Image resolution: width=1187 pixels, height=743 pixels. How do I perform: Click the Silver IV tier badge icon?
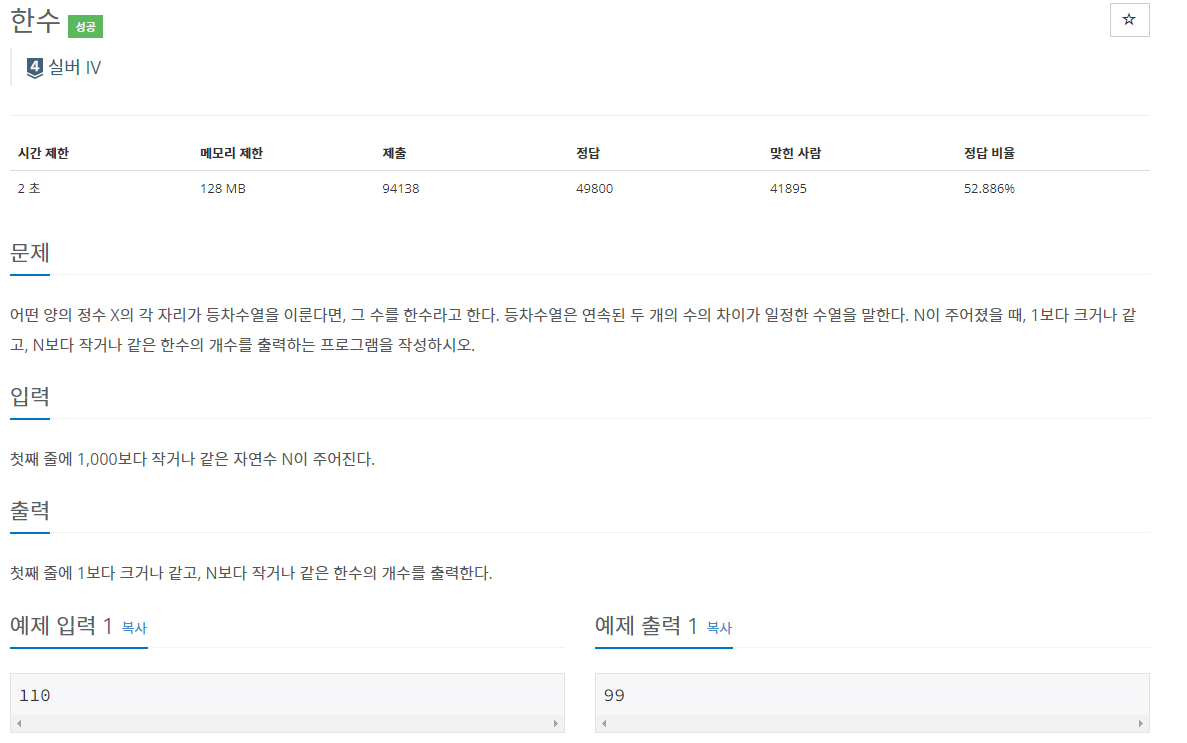(35, 68)
